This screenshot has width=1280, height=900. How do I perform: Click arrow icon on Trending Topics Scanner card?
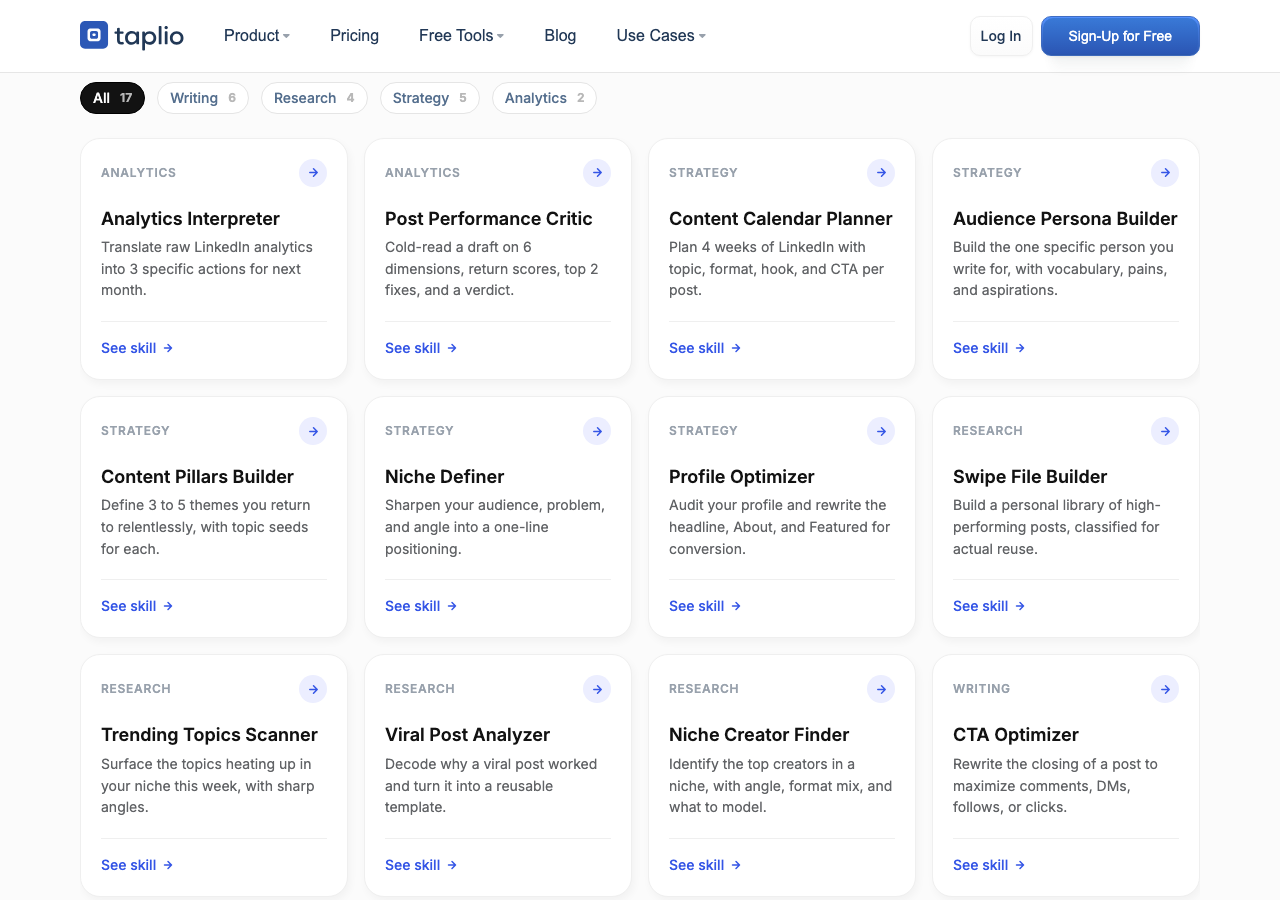pyautogui.click(x=313, y=689)
